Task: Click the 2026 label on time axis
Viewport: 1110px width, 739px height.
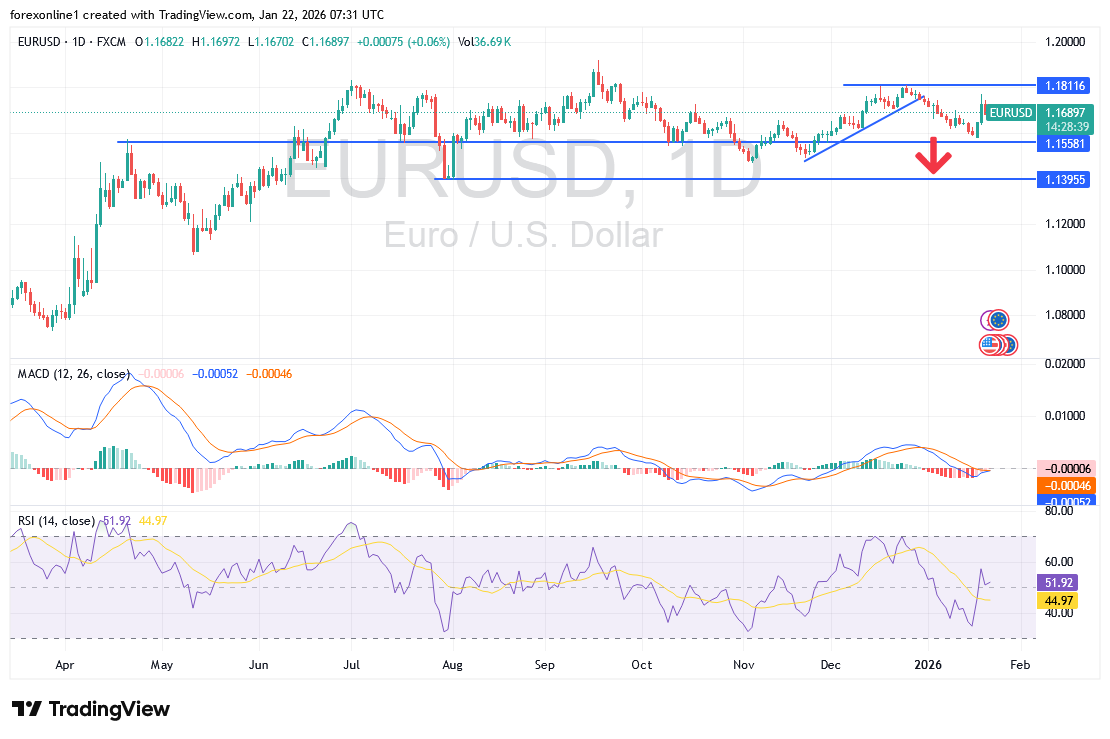Action: pyautogui.click(x=929, y=664)
